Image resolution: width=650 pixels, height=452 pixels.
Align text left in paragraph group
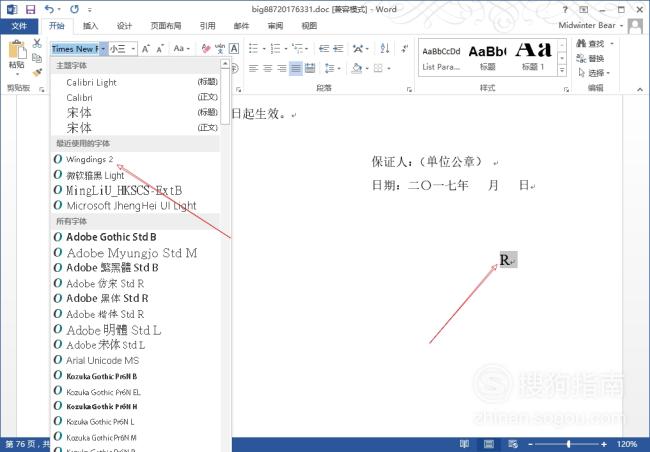(x=253, y=68)
